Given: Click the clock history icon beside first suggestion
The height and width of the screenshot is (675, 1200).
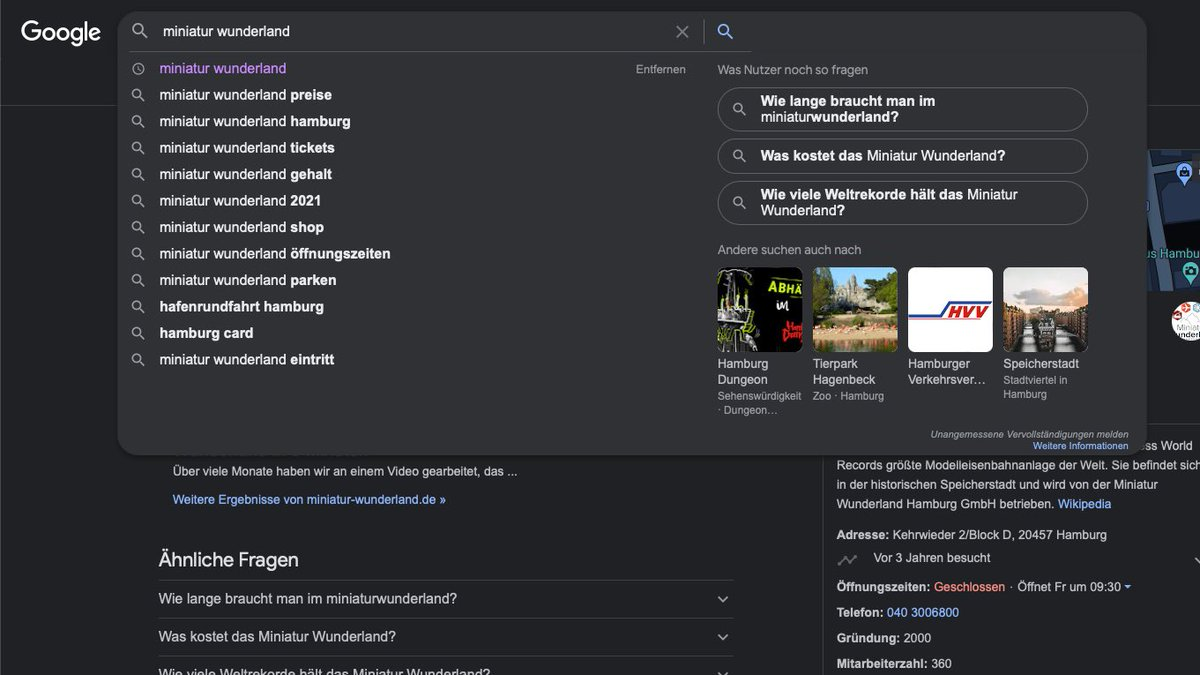Looking at the screenshot, I should (x=138, y=69).
